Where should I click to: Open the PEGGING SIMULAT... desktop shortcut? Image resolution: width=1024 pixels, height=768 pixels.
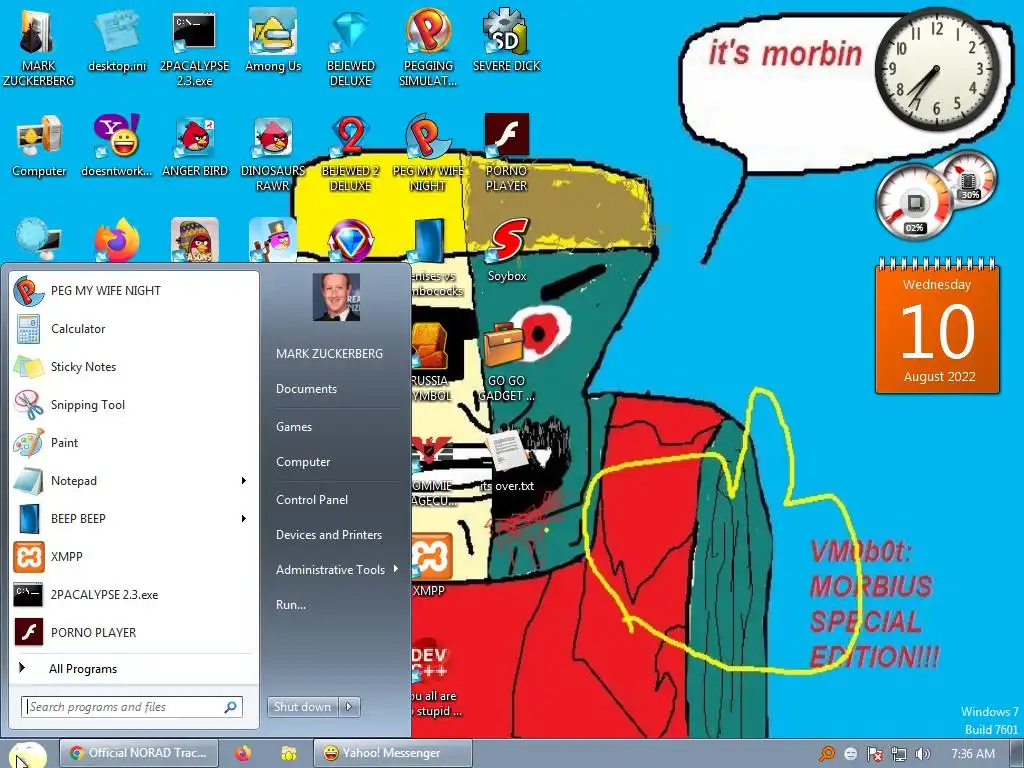coord(428,47)
